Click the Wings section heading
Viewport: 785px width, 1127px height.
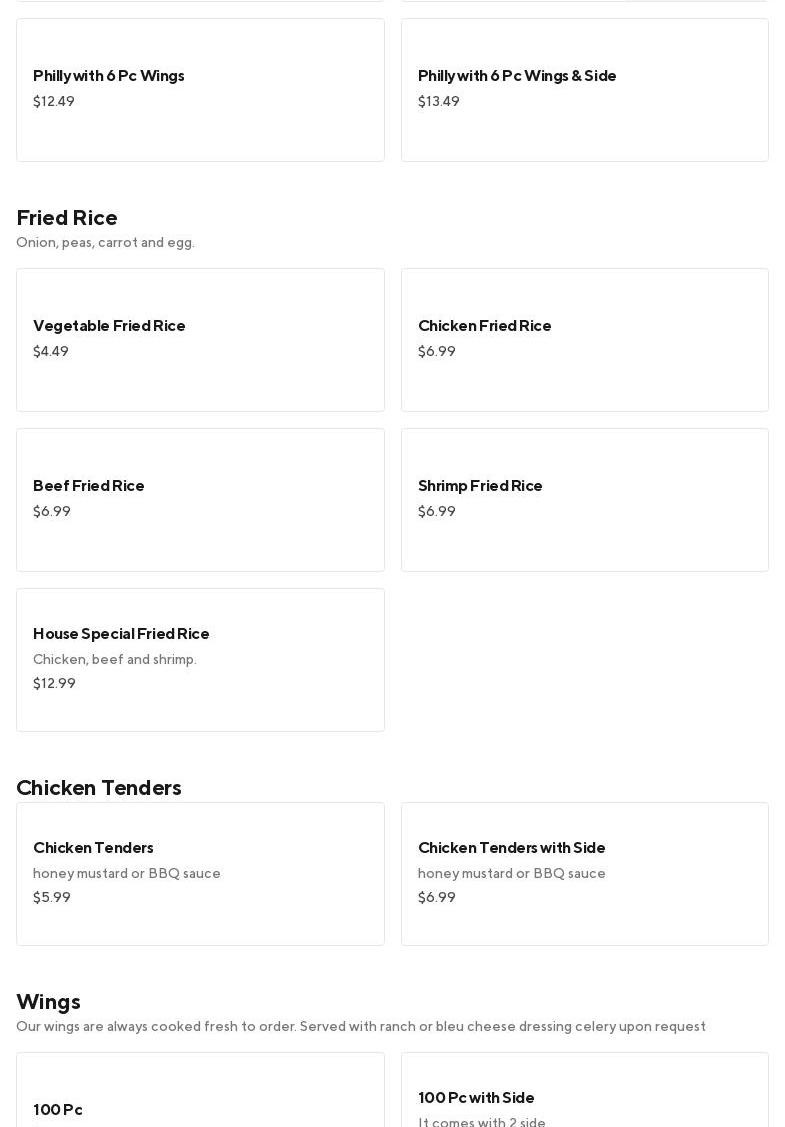48,1001
